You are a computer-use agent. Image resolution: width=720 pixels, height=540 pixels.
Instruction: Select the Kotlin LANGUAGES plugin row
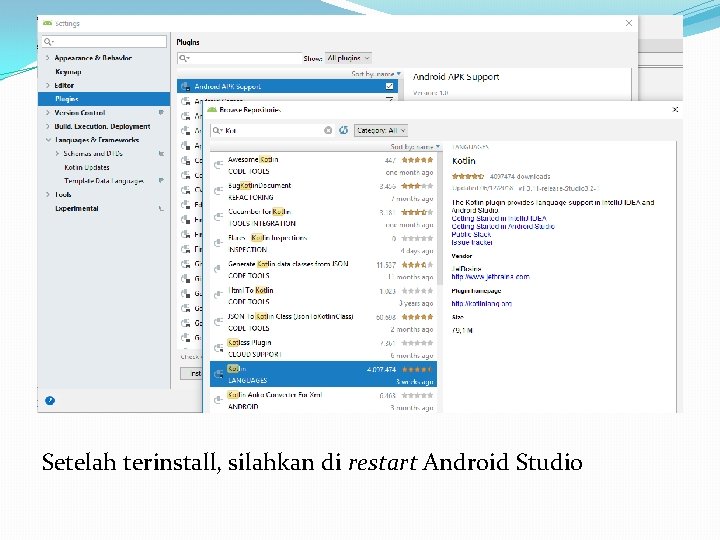(324, 374)
